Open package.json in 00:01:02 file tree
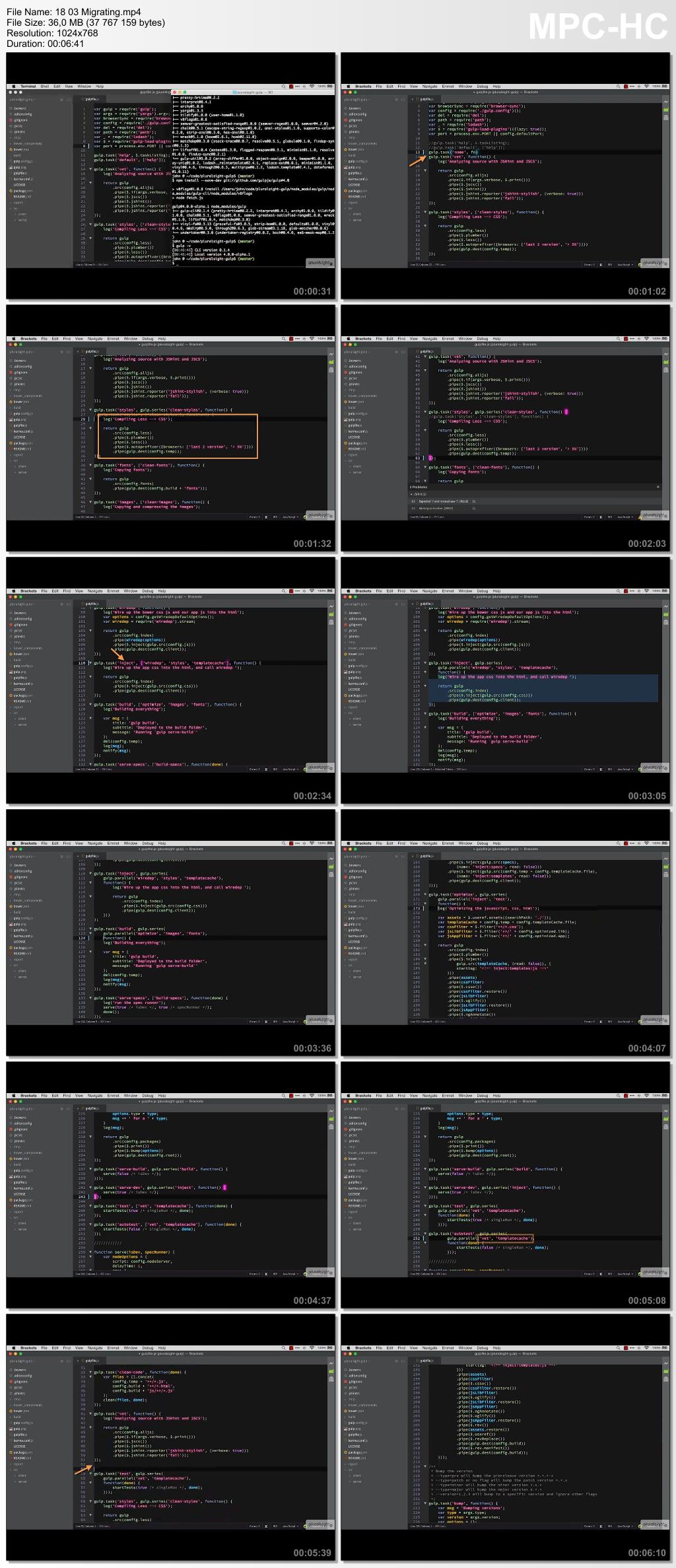 [x=357, y=191]
